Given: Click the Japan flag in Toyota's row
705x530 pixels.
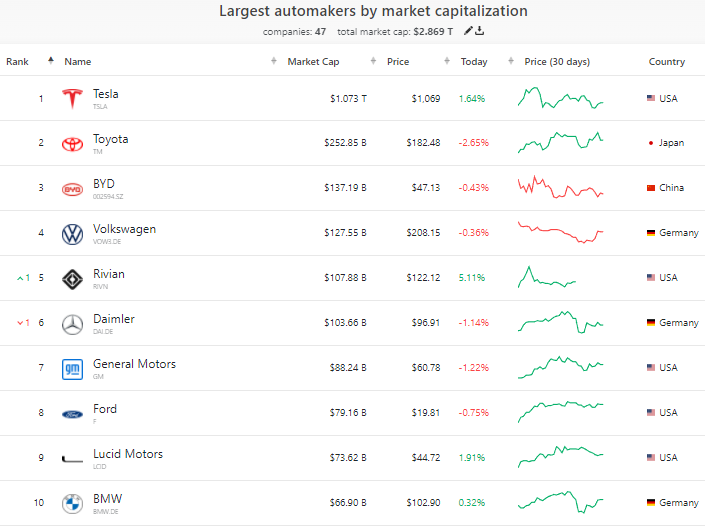Looking at the screenshot, I should pos(651,143).
